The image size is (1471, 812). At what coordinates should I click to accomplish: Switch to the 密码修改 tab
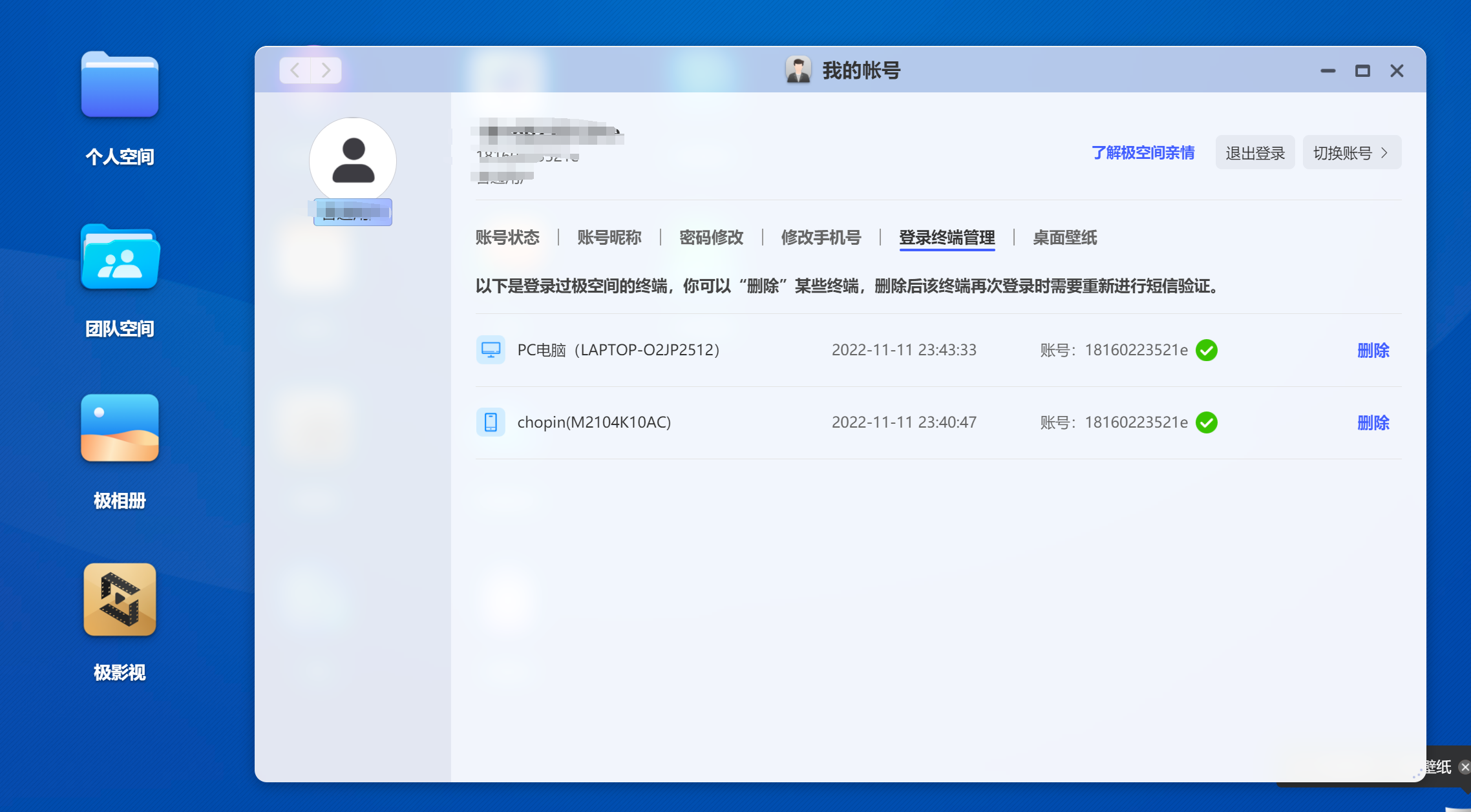click(x=711, y=238)
